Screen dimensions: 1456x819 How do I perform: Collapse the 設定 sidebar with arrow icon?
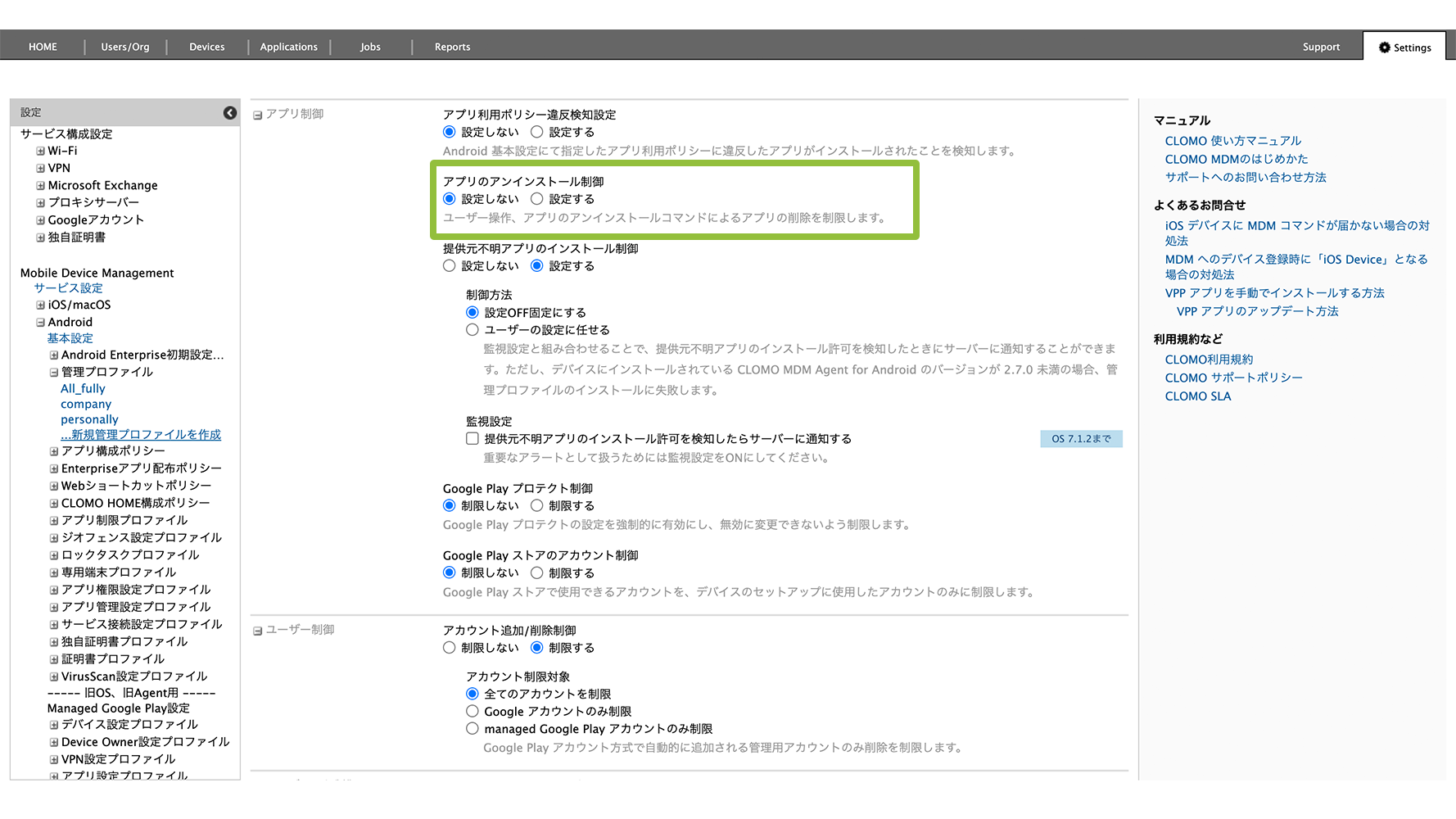coord(230,113)
